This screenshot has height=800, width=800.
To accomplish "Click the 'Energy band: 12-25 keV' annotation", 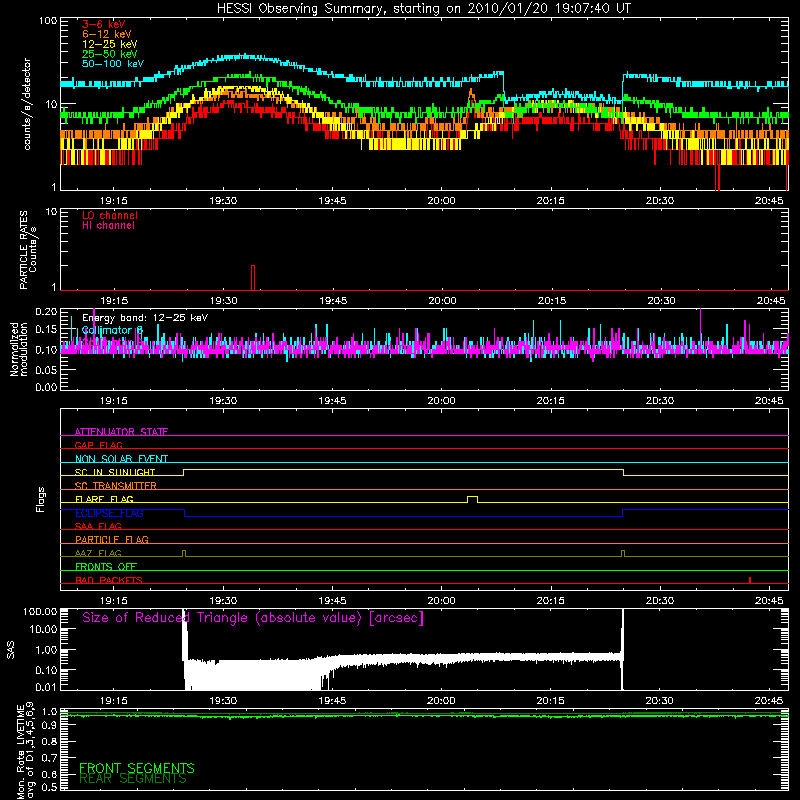I will [x=145, y=318].
